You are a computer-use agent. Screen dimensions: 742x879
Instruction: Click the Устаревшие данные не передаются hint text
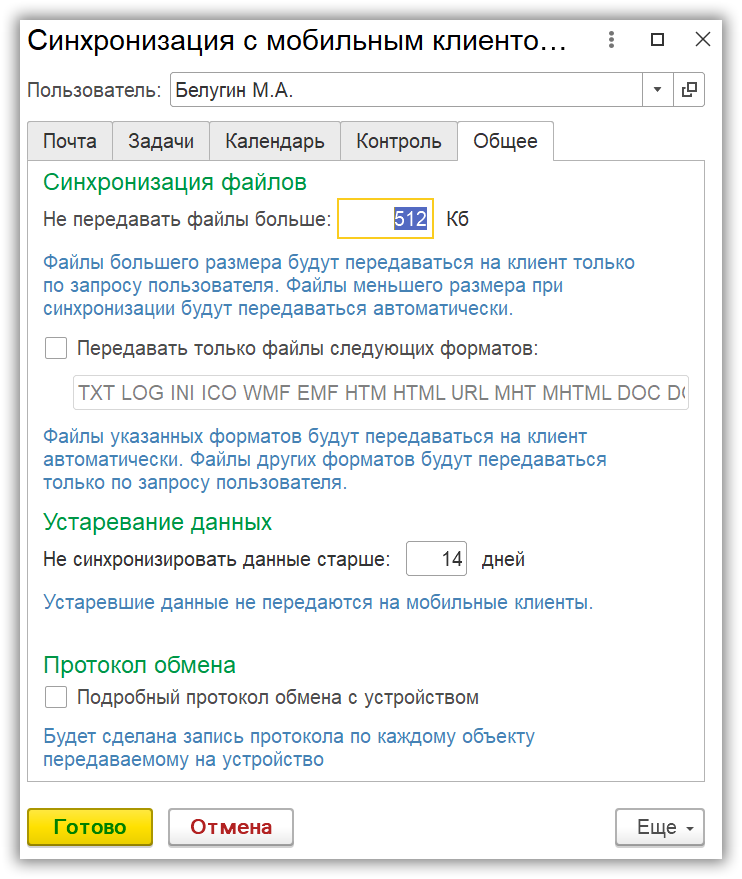[318, 603]
